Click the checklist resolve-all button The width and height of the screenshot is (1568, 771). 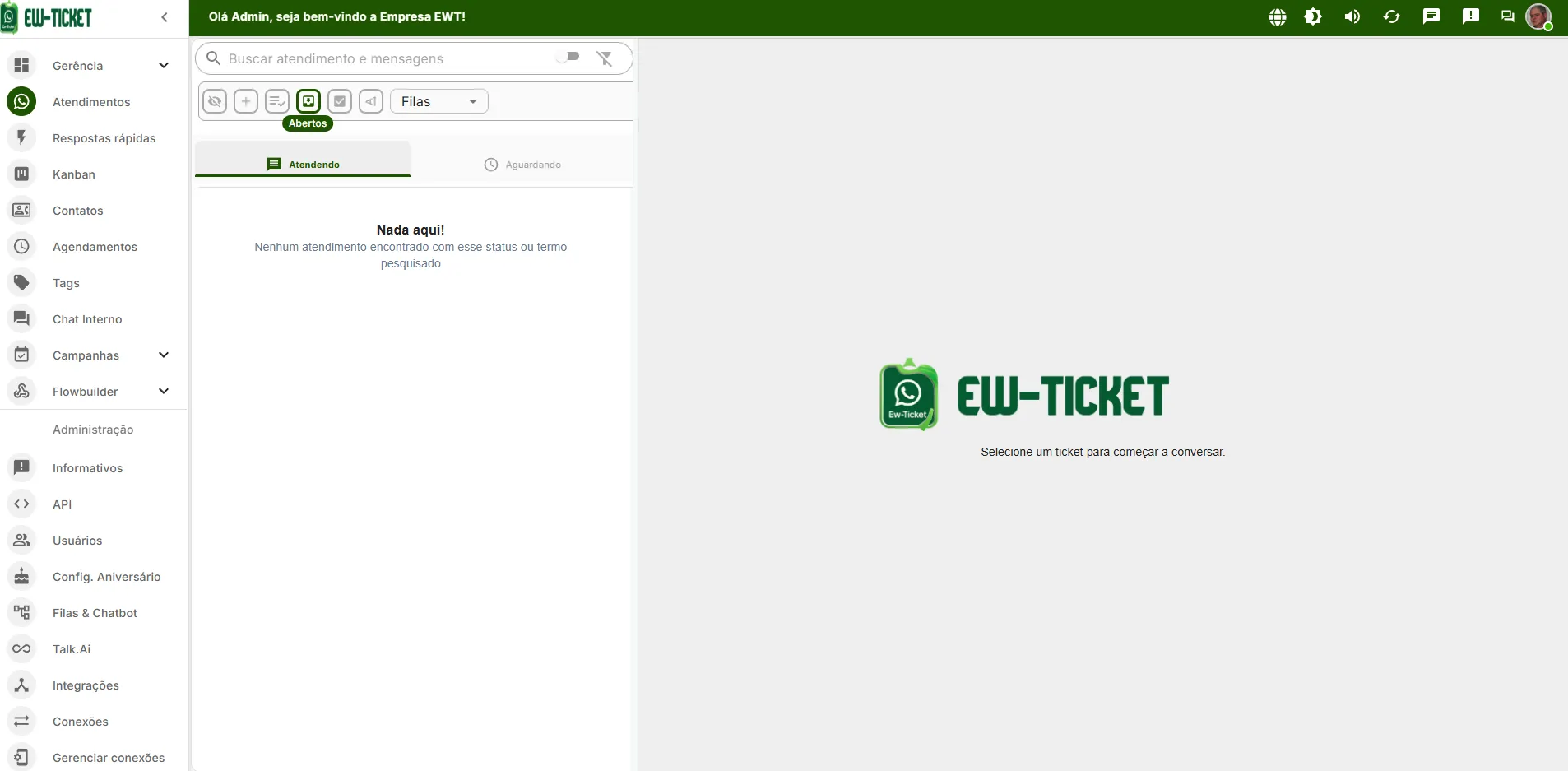[x=277, y=101]
